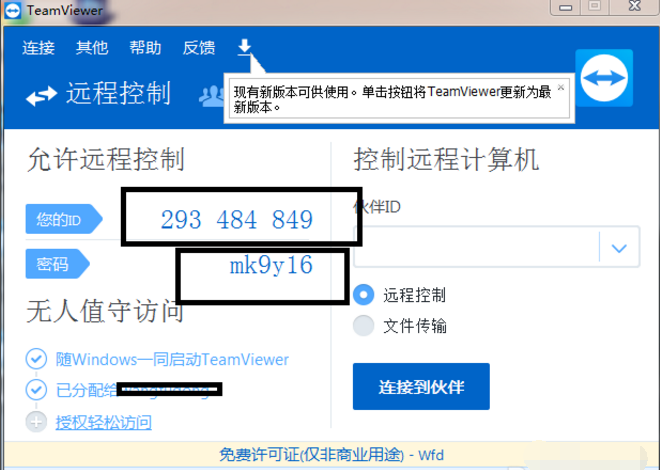Click the 伙伴ID input field
This screenshot has height=470, width=660.
475,248
